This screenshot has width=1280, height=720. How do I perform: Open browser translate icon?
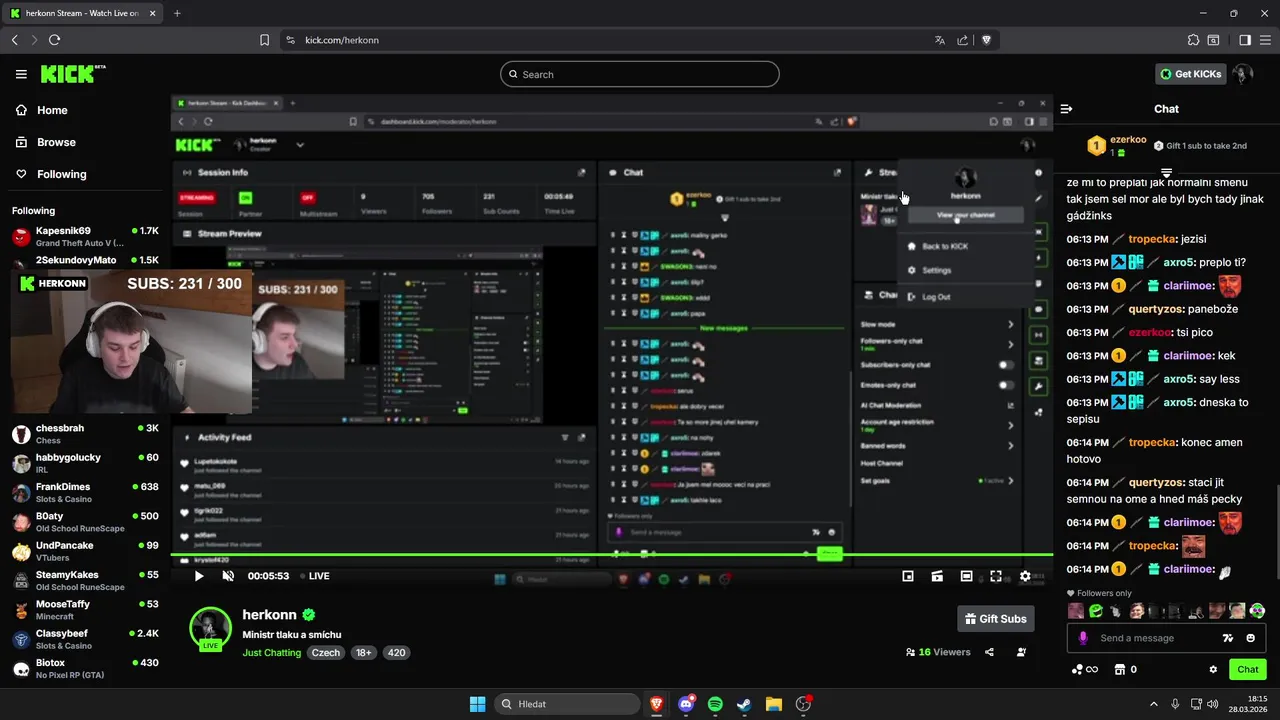[x=939, y=40]
